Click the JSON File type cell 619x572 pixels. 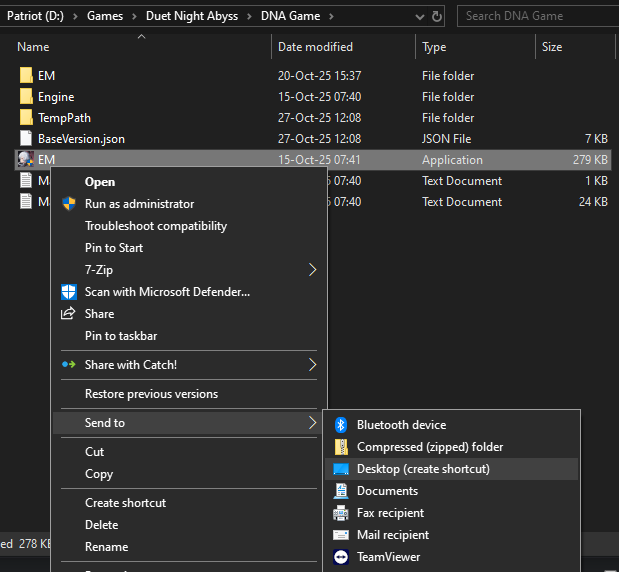tap(446, 139)
